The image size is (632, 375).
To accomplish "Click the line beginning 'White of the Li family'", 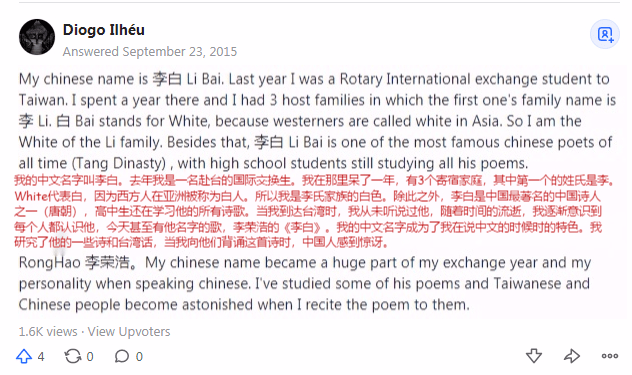I will [315, 142].
